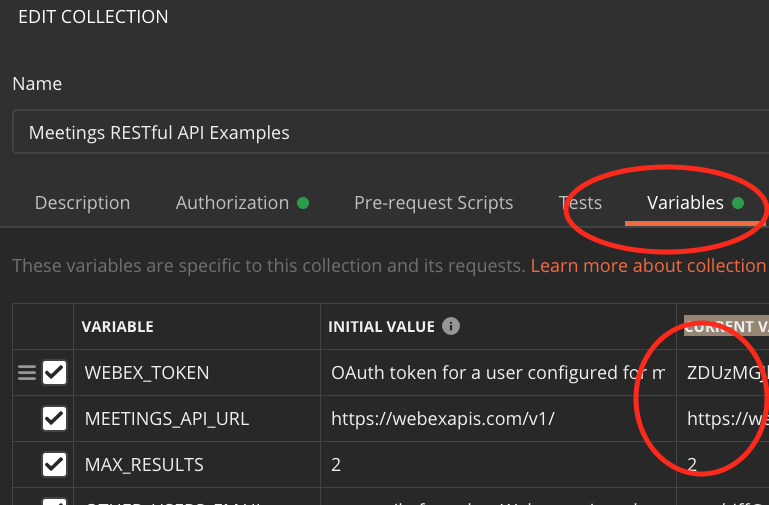Image resolution: width=769 pixels, height=505 pixels.
Task: Edit the WEBEX_TOKEN current value ZDUzMG
Action: (723, 373)
